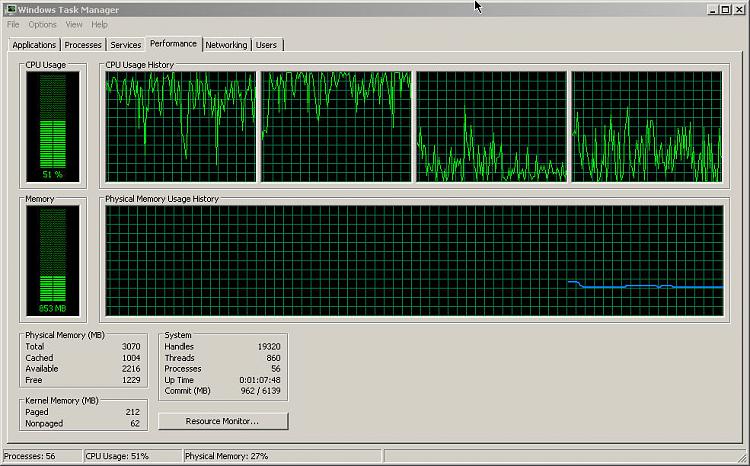Switch to the Processes tab
Viewport: 750px width, 466px height.
point(83,45)
